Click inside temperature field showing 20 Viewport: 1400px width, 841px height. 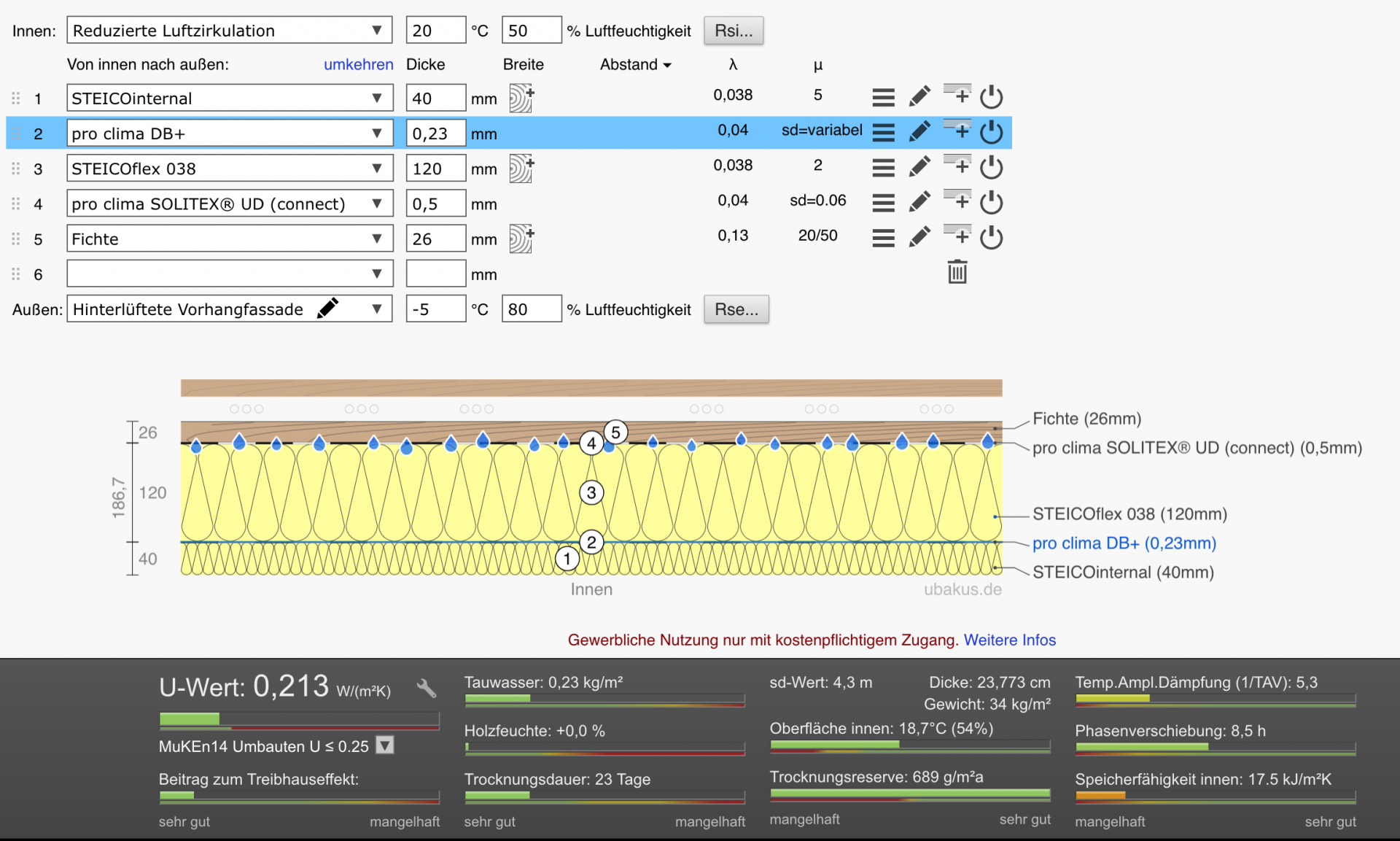pyautogui.click(x=435, y=31)
